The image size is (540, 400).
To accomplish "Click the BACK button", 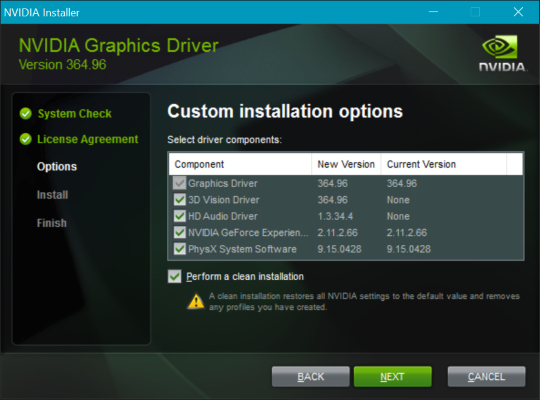I will (311, 377).
